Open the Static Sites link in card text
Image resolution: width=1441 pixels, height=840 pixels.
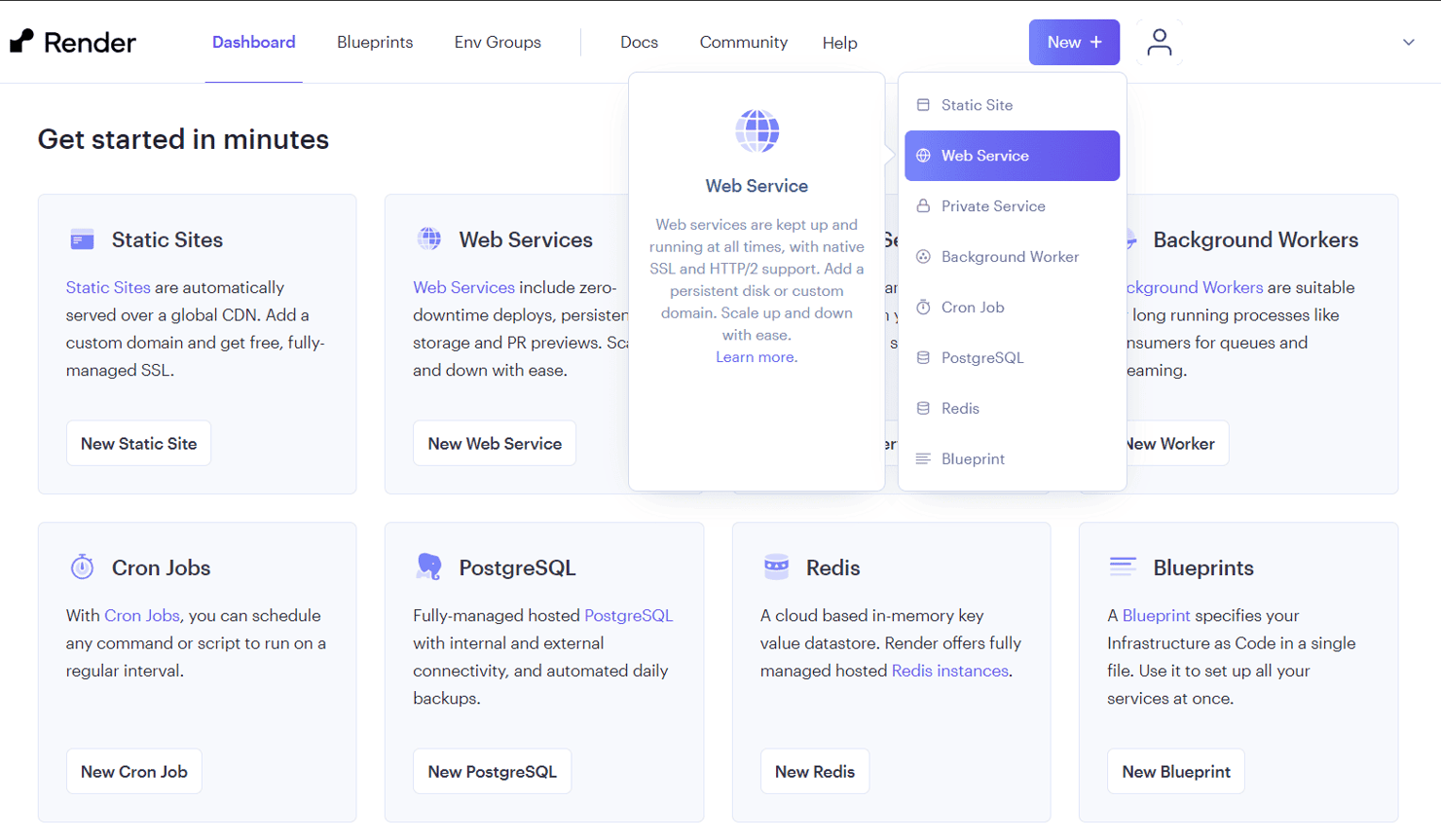point(108,287)
